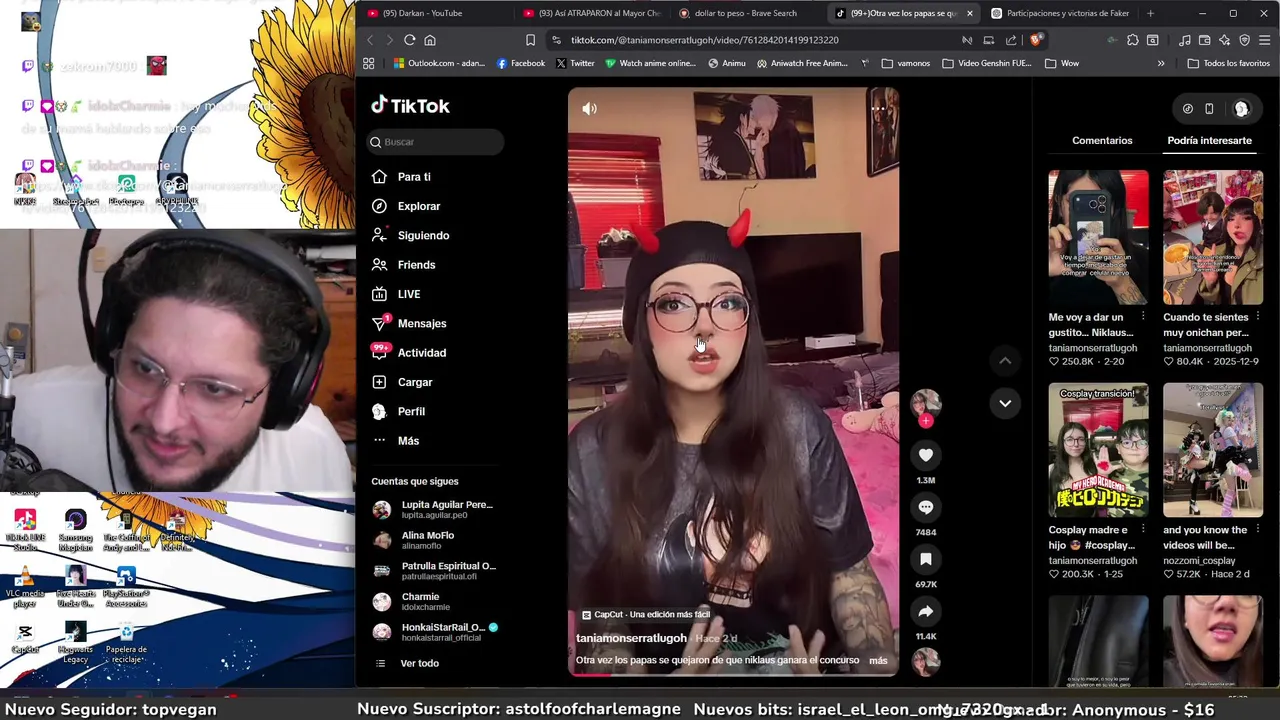The width and height of the screenshot is (1280, 720).
Task: Open the Twitter bookmark
Action: pyautogui.click(x=575, y=63)
